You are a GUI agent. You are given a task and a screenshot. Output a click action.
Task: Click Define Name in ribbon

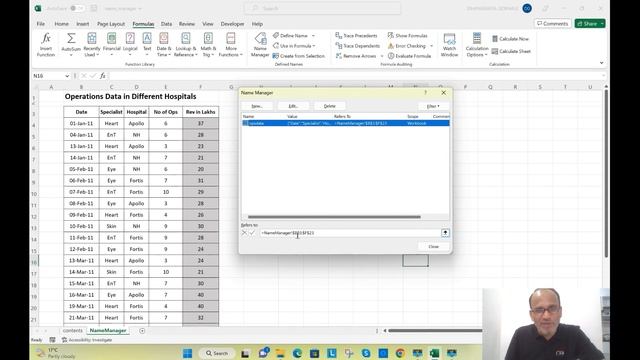290,36
